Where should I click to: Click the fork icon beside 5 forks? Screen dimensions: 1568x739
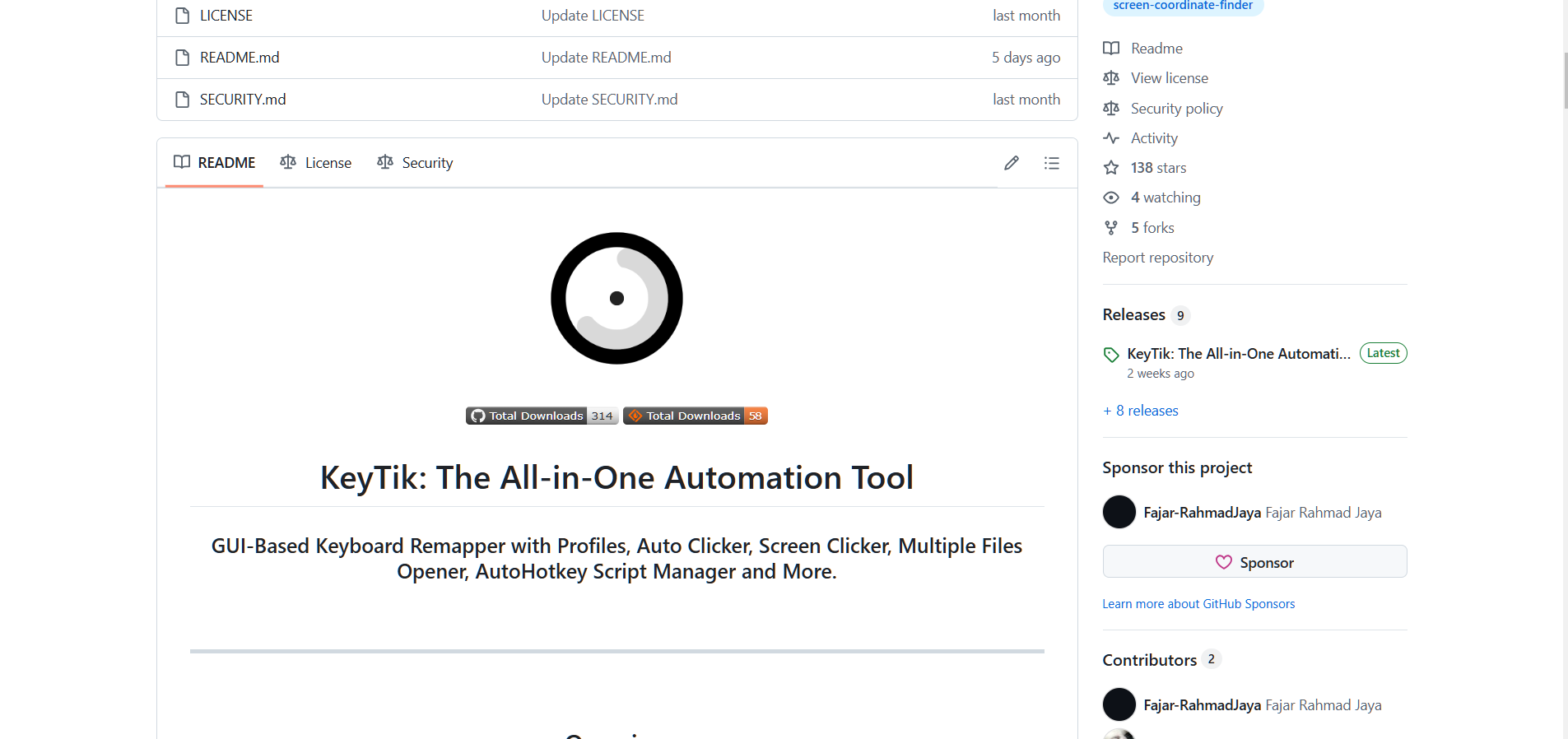coord(1111,228)
